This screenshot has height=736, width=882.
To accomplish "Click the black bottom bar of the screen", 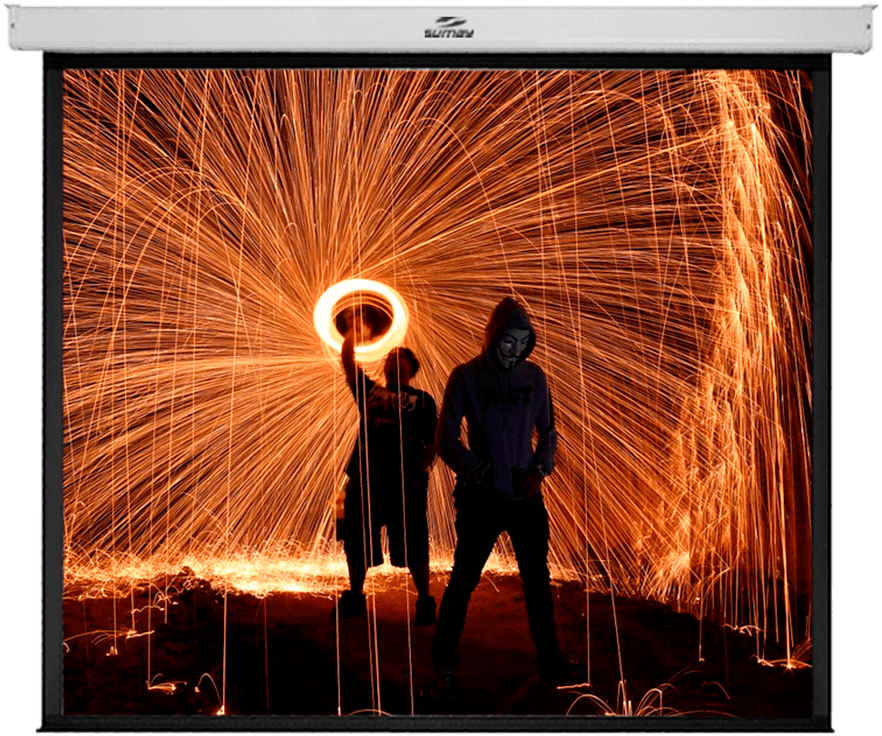I will click(440, 722).
